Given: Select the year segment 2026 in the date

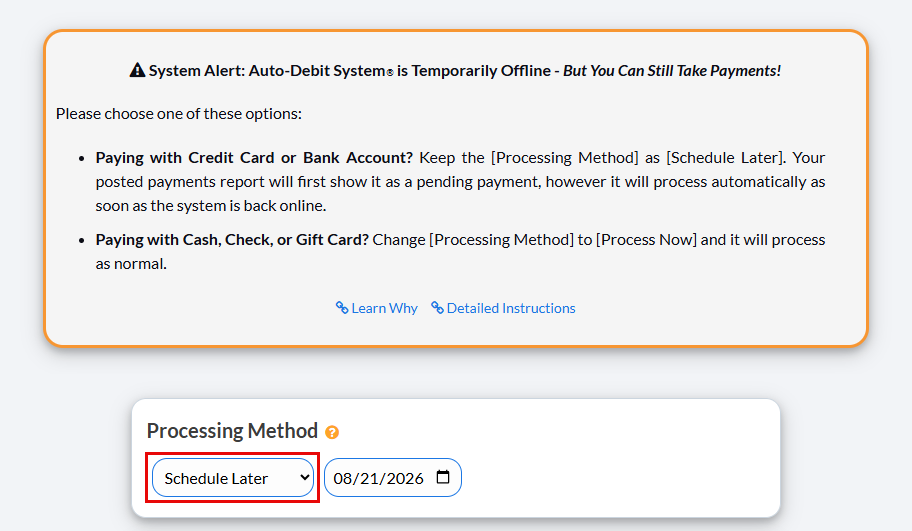Looking at the screenshot, I should tap(405, 479).
